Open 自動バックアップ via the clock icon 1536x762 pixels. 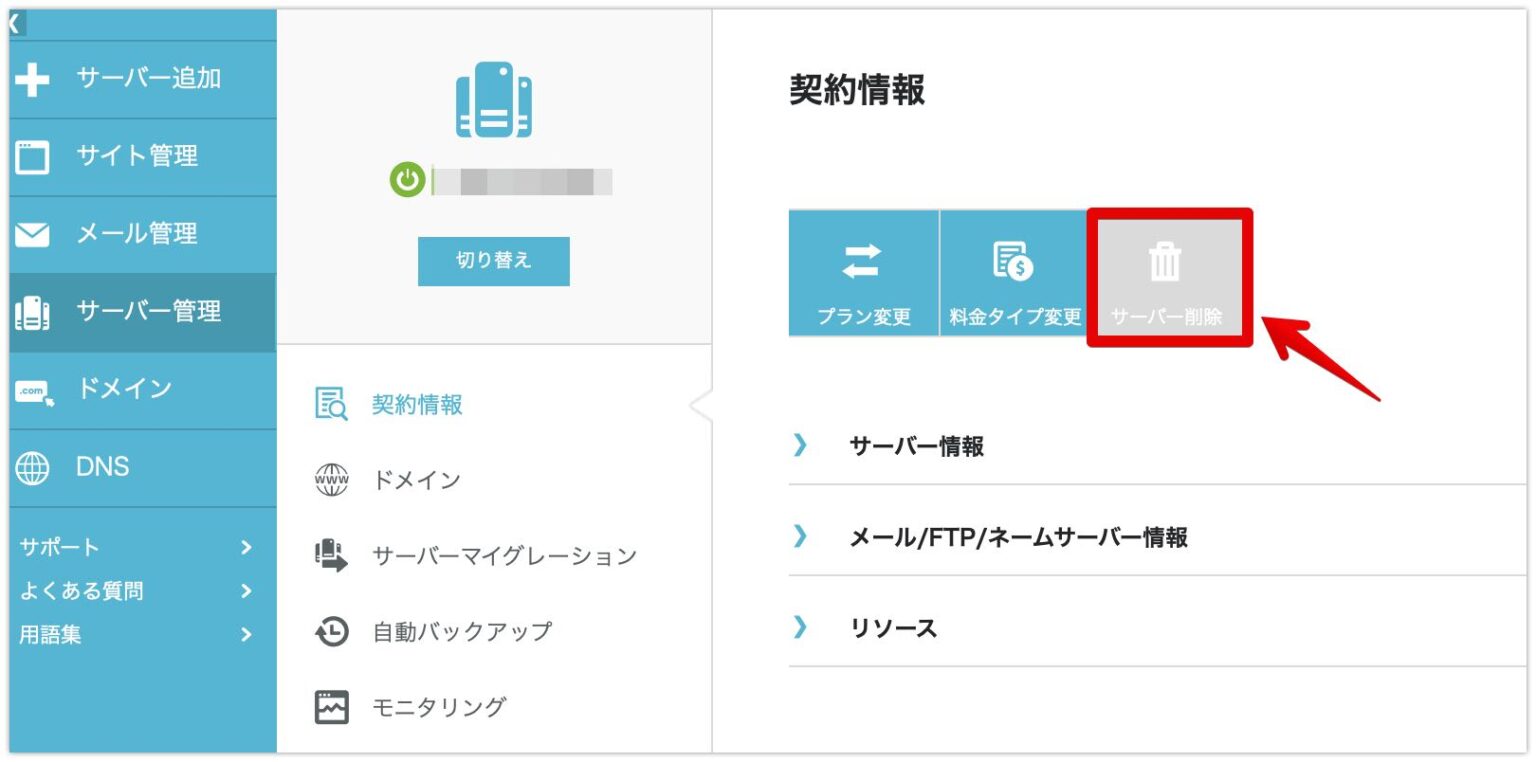click(x=331, y=631)
